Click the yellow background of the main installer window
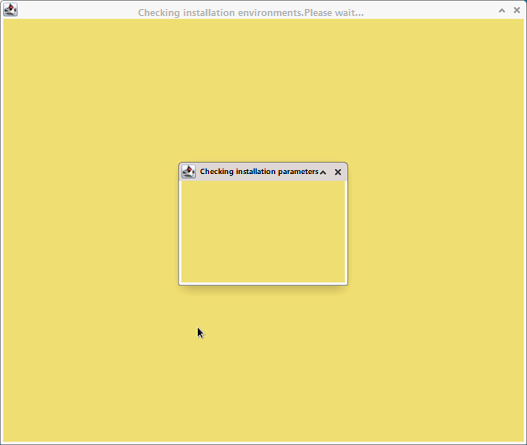 point(101,235)
